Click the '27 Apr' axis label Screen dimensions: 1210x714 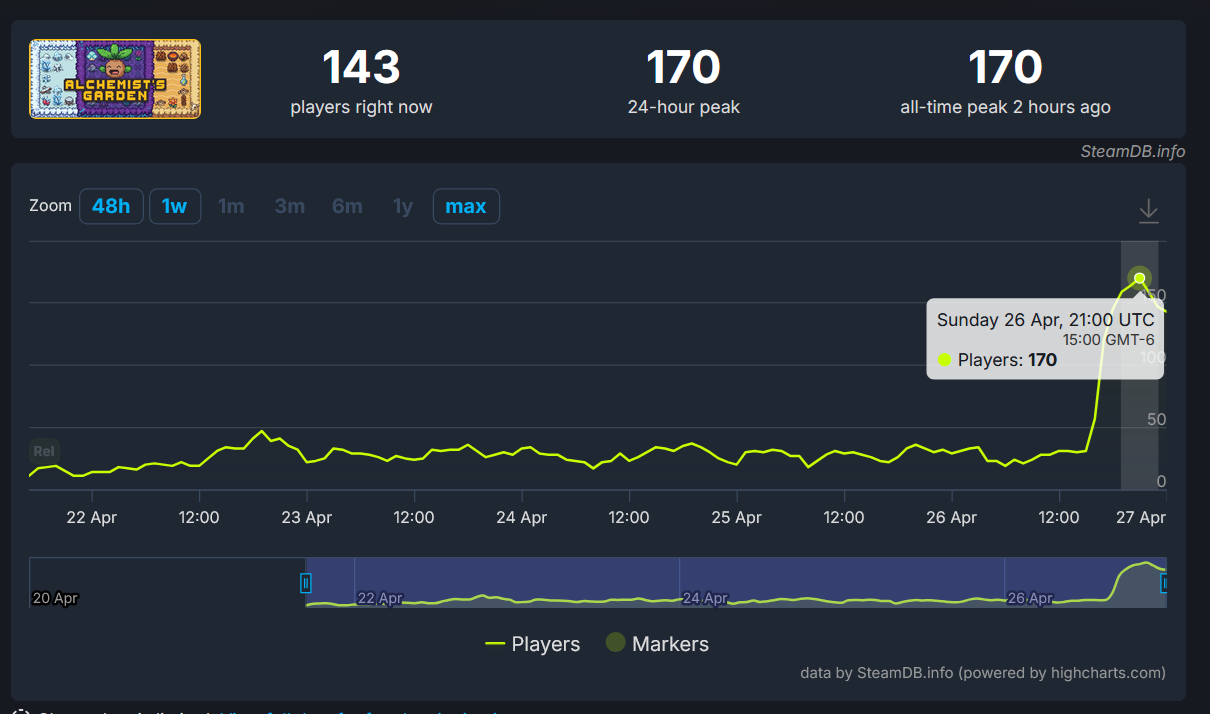(1140, 518)
